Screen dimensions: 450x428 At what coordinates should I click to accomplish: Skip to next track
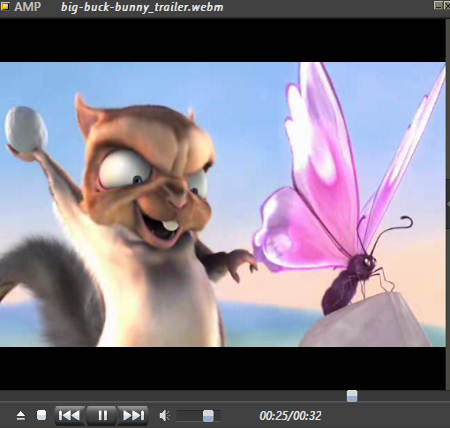[x=133, y=415]
